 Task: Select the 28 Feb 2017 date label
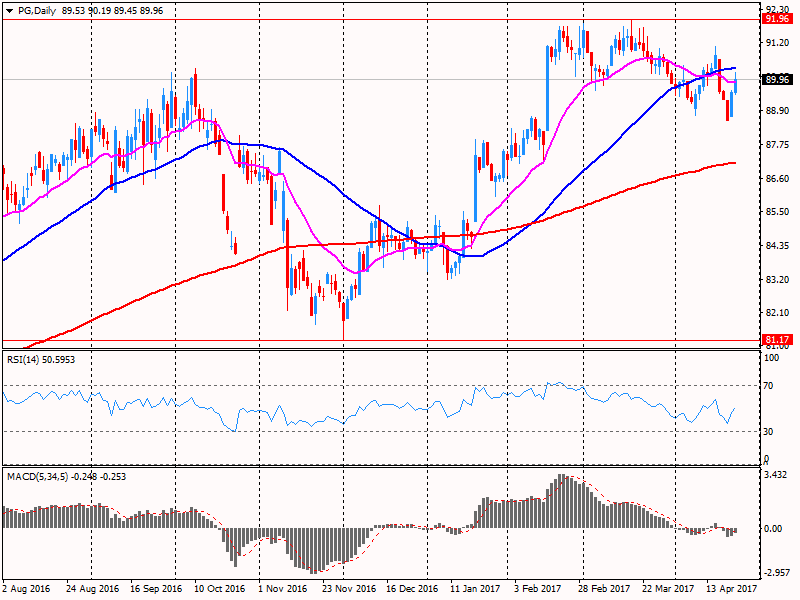point(604,588)
